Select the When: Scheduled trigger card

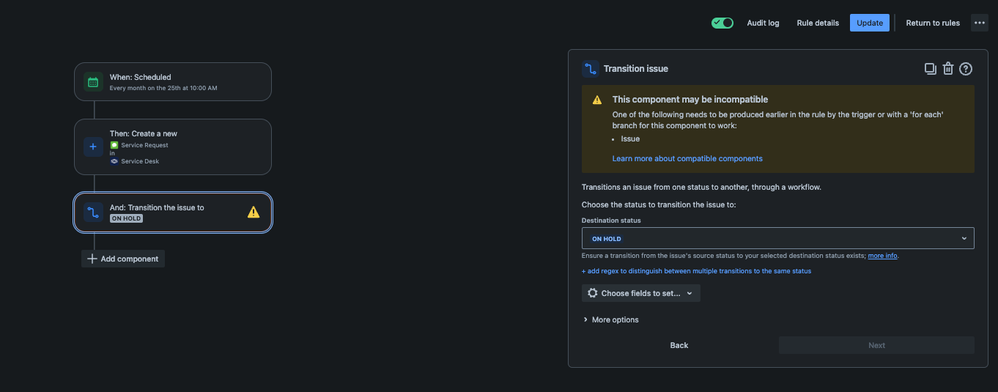[173, 81]
